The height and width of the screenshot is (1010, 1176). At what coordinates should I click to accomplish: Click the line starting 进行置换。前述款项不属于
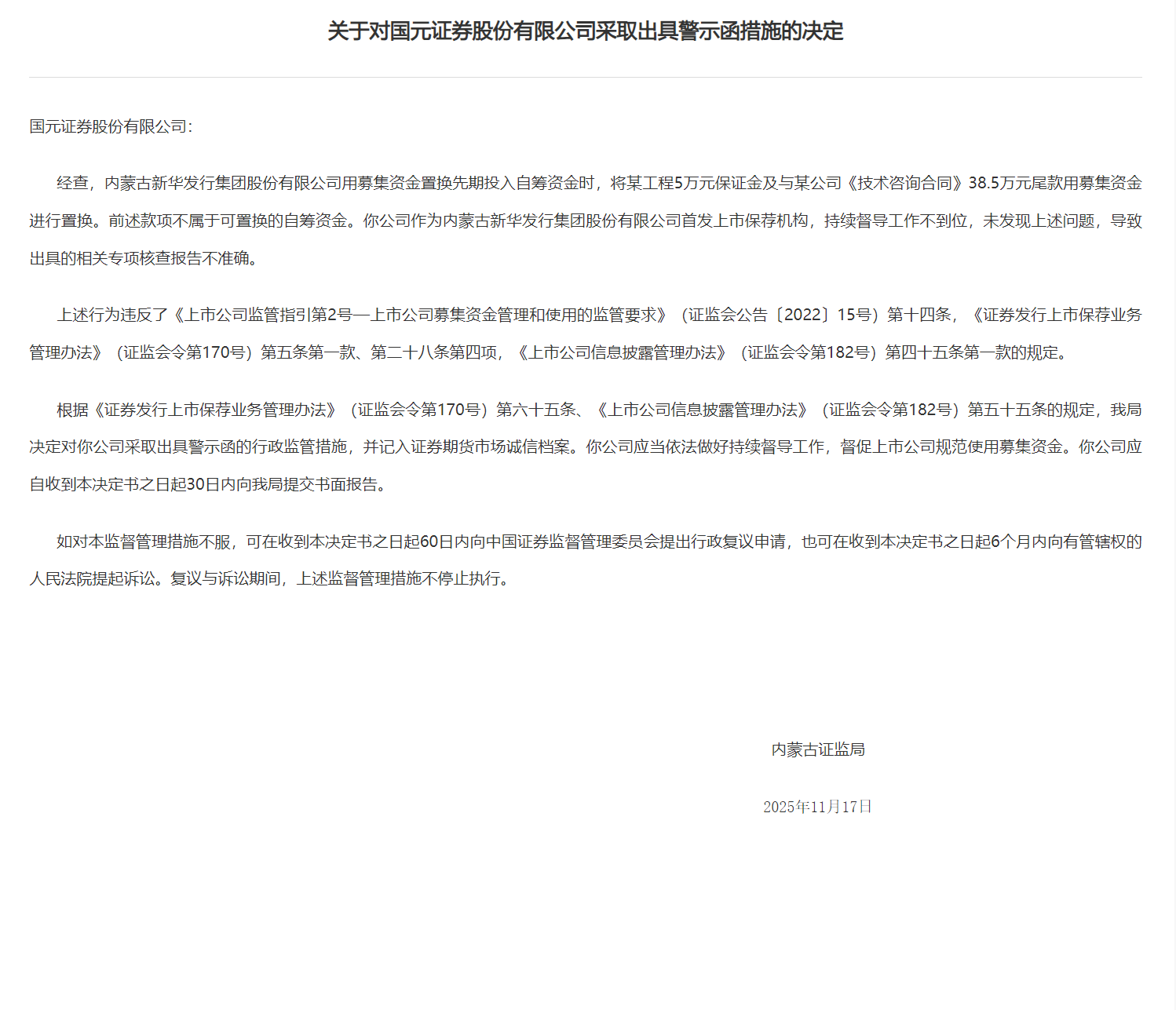[x=586, y=221]
